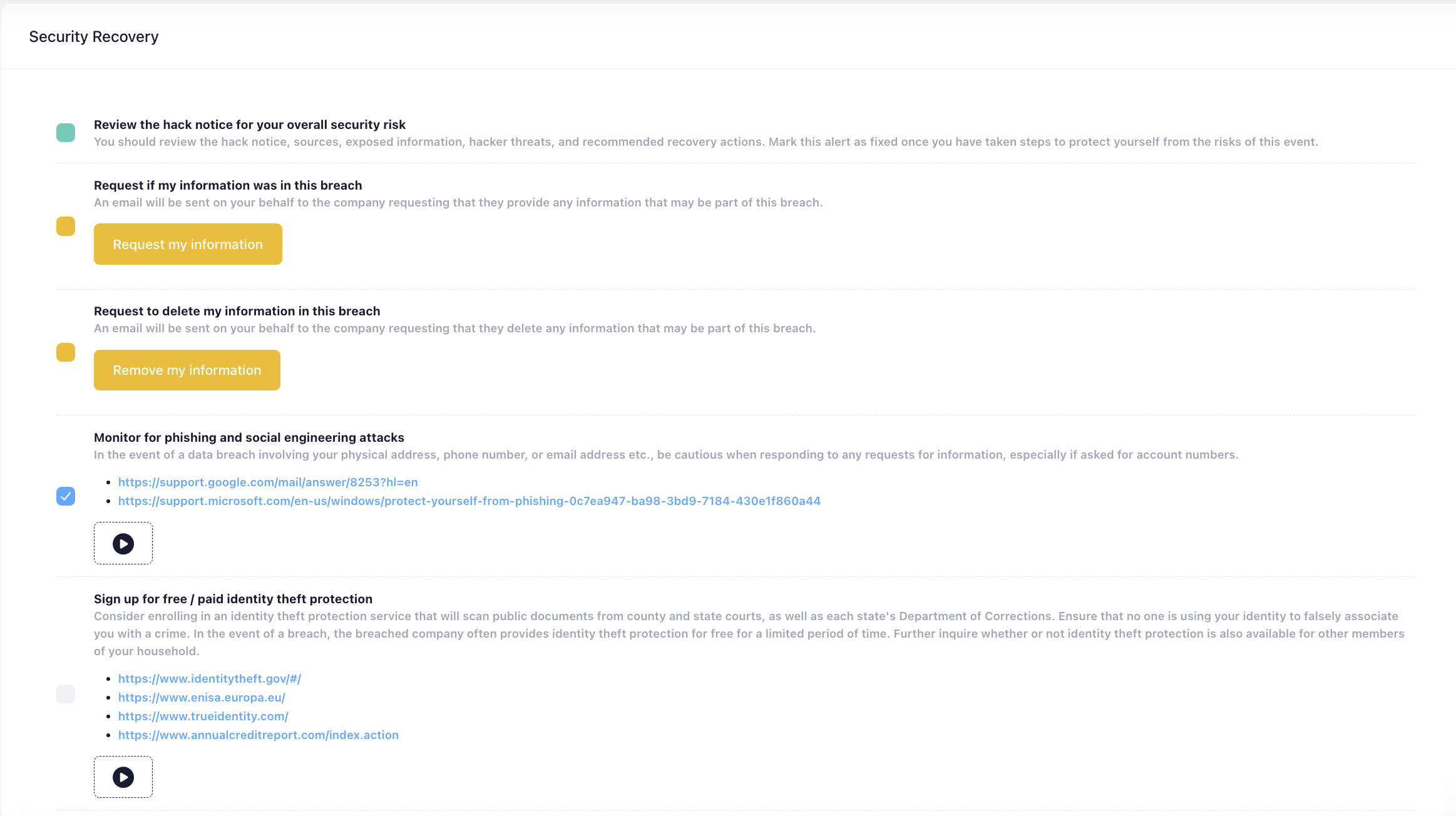This screenshot has height=816, width=1456.
Task: Open the Microsoft phishing protection link
Action: (469, 501)
